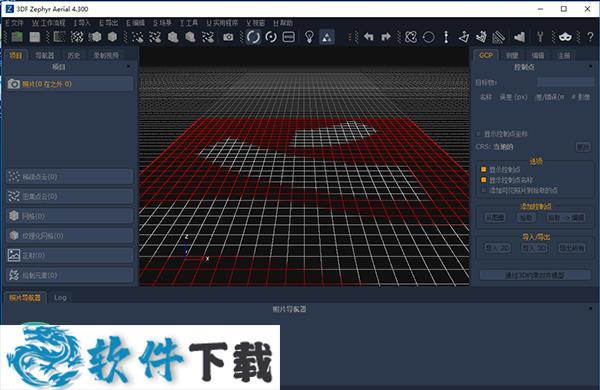Viewport: 600px width, 390px height.
Task: Click the button next to CRS label
Action: coord(583,147)
